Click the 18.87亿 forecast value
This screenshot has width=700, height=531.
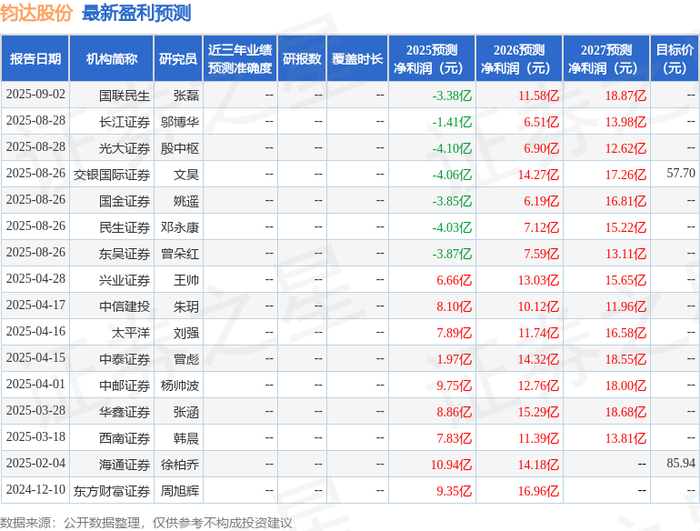[x=625, y=95]
